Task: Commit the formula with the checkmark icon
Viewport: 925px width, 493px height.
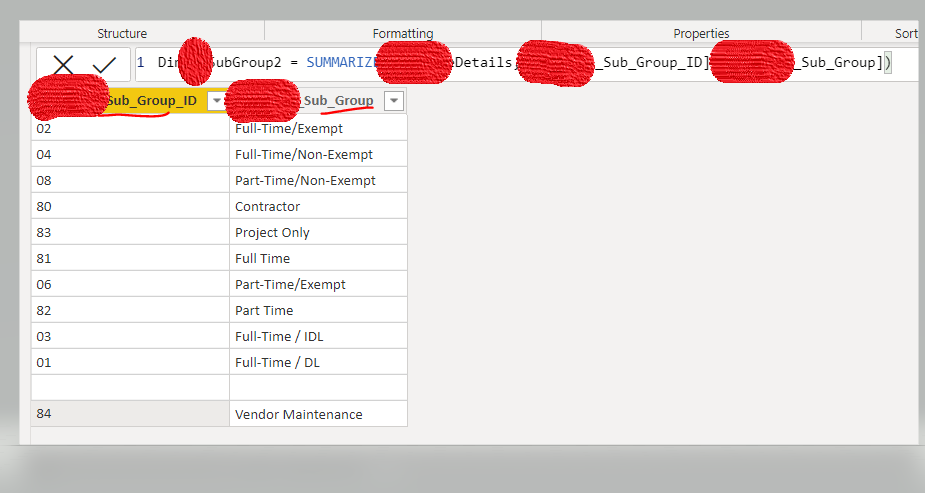Action: coord(104,64)
